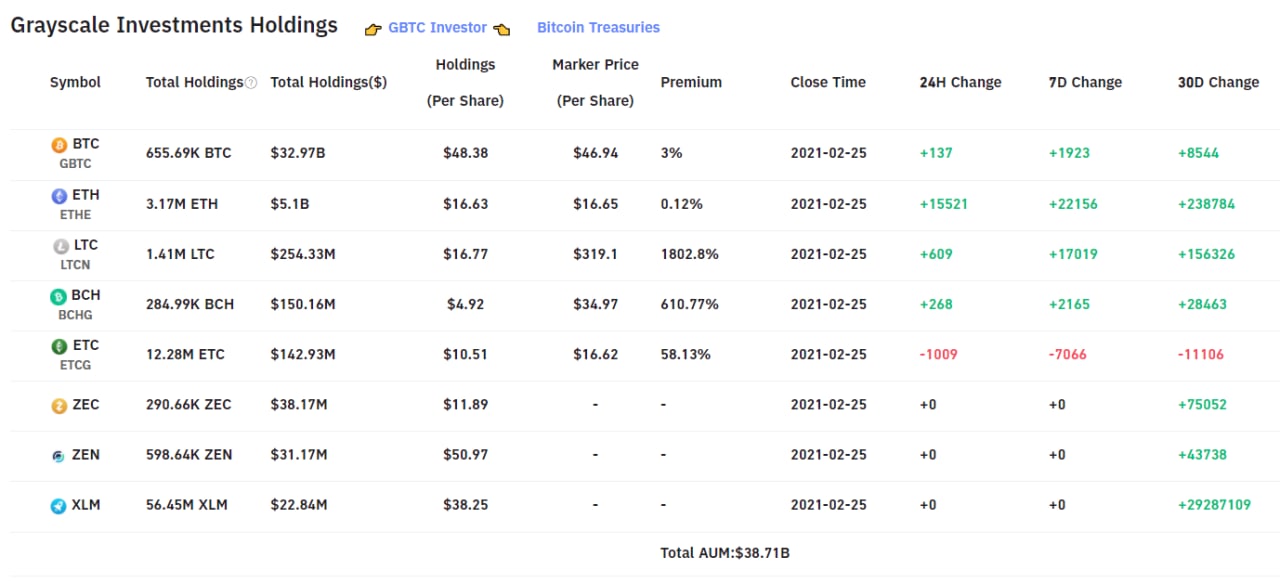
Task: Click the $22.84M total holdings cell
Action: (299, 505)
